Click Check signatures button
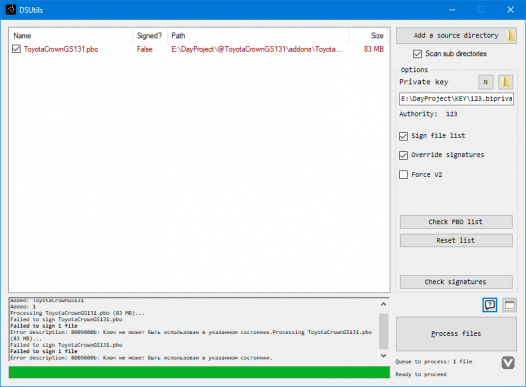 [x=456, y=282]
